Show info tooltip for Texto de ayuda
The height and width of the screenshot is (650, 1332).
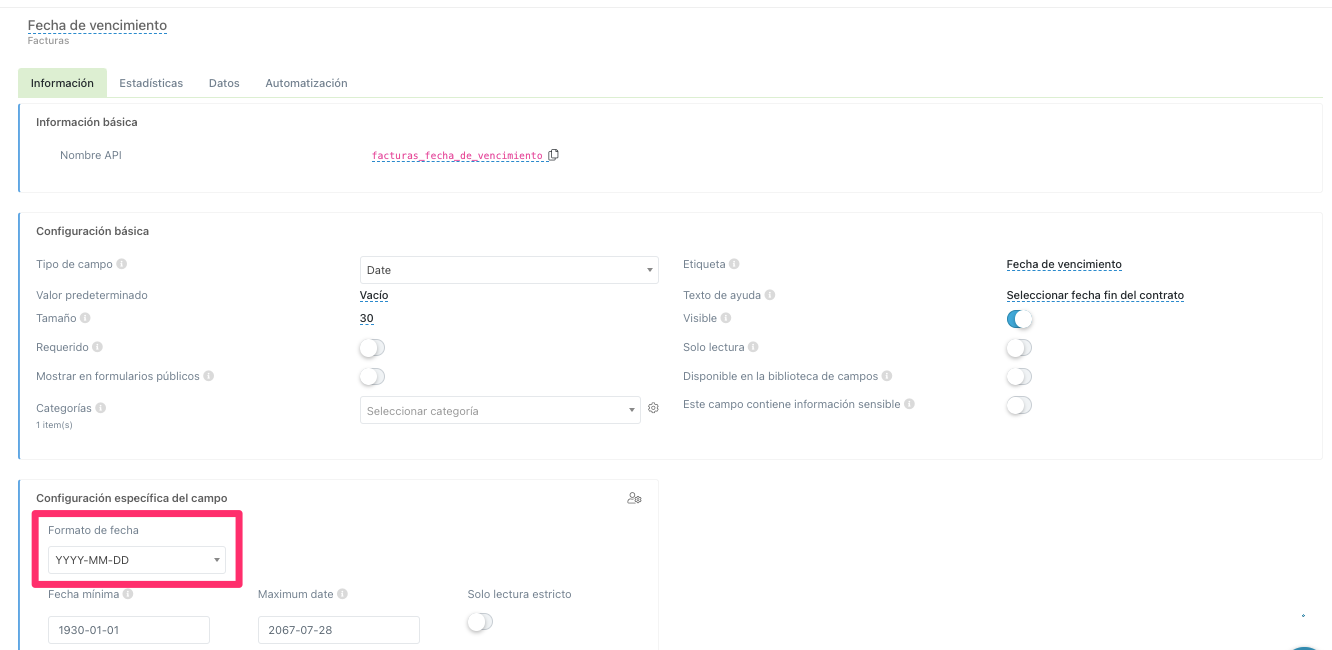coord(770,296)
